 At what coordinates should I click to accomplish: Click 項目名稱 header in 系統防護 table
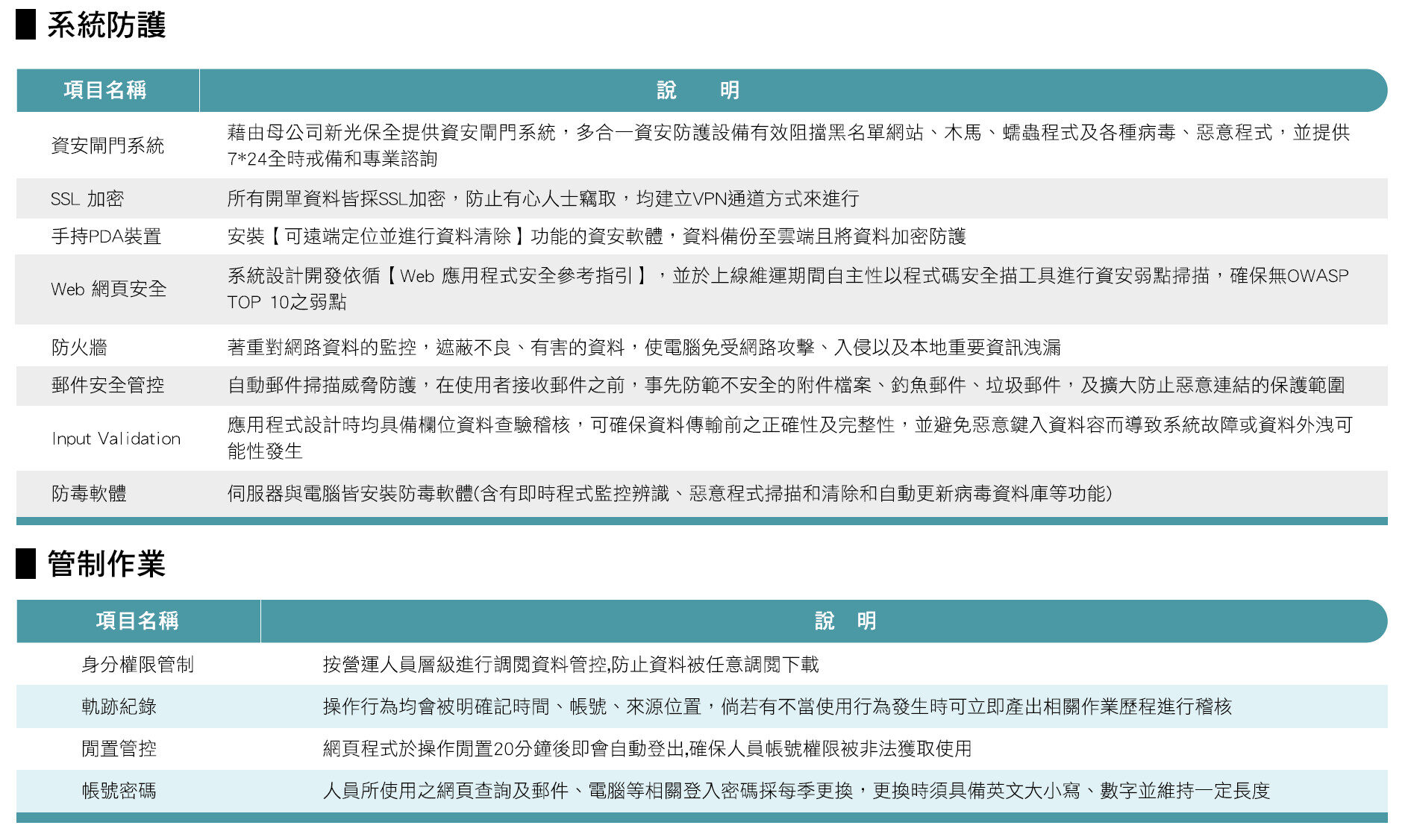point(105,90)
